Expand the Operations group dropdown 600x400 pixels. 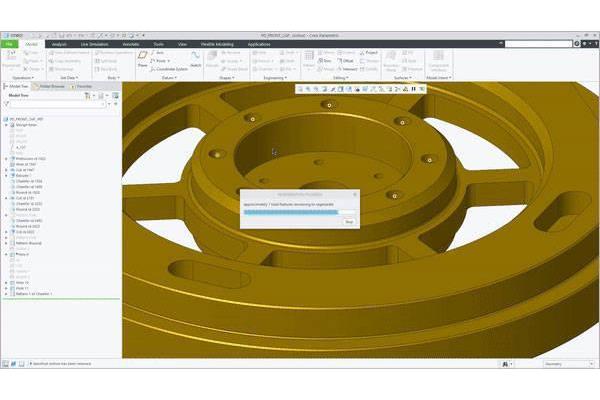point(23,78)
